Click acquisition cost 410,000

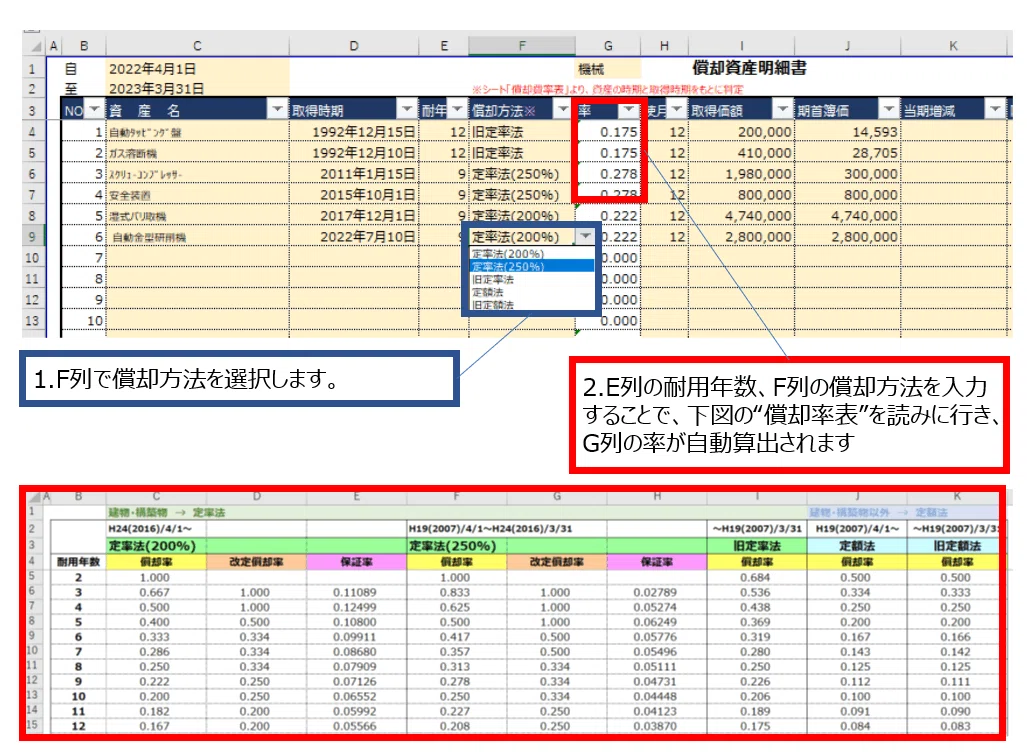[764, 153]
